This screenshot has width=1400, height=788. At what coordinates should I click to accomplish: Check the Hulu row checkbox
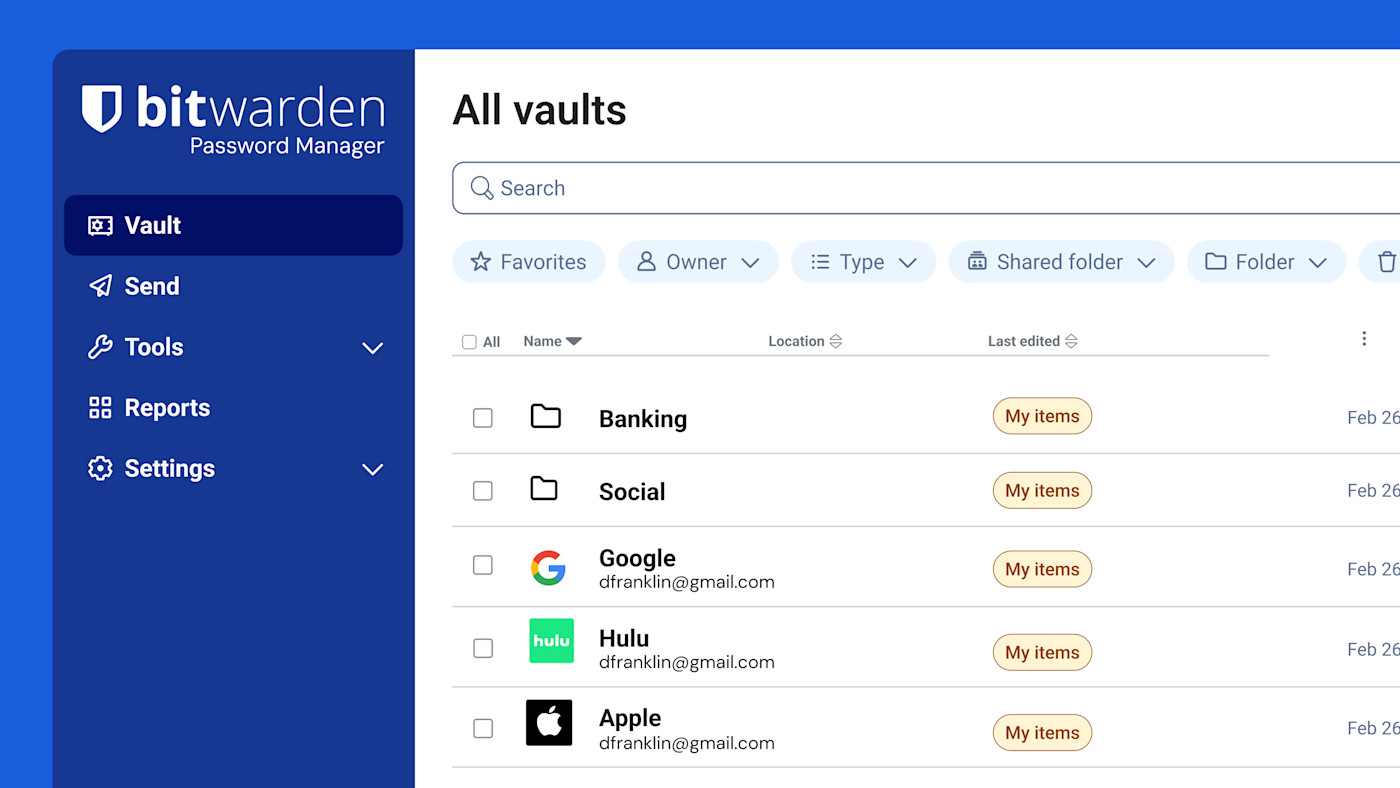coord(483,648)
